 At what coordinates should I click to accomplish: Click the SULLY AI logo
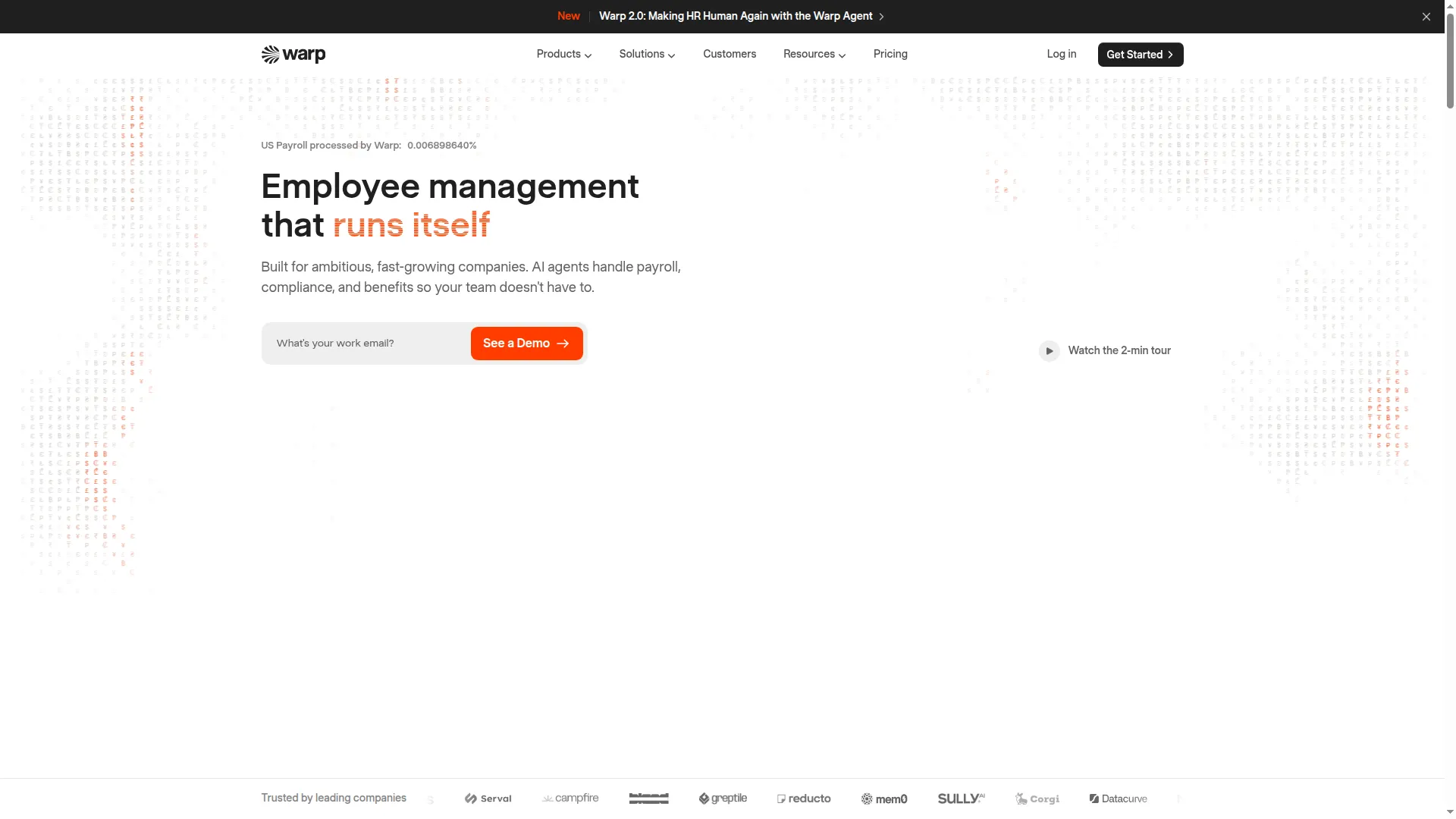pos(962,799)
